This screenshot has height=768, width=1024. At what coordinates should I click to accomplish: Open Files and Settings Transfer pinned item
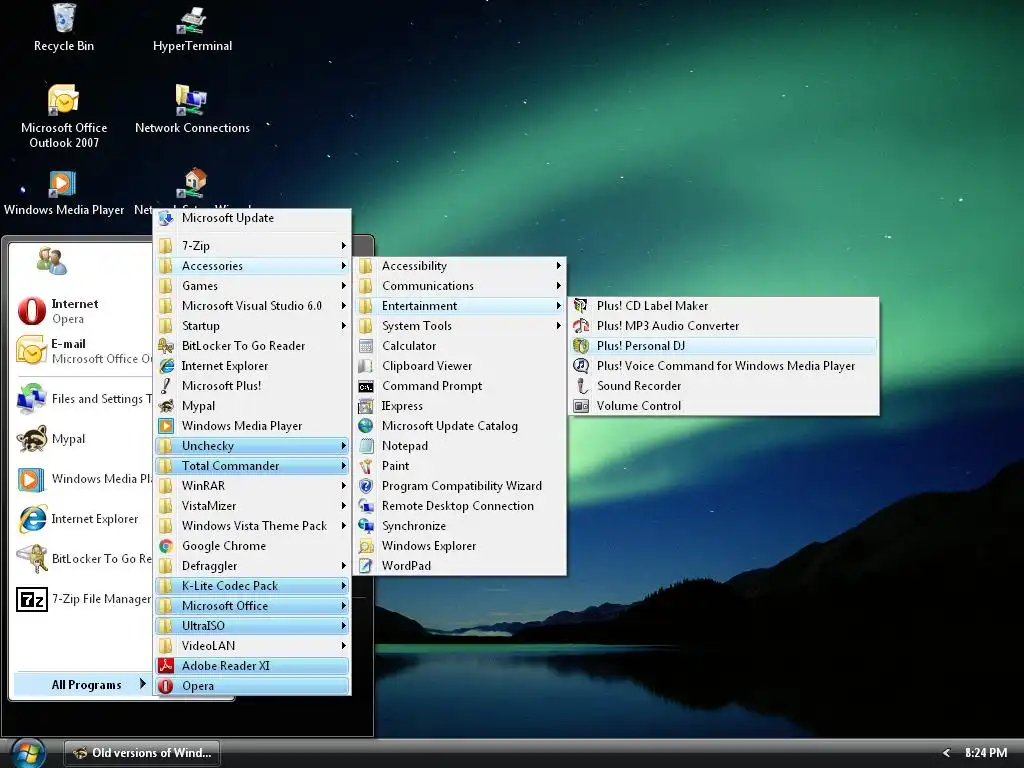click(83, 399)
